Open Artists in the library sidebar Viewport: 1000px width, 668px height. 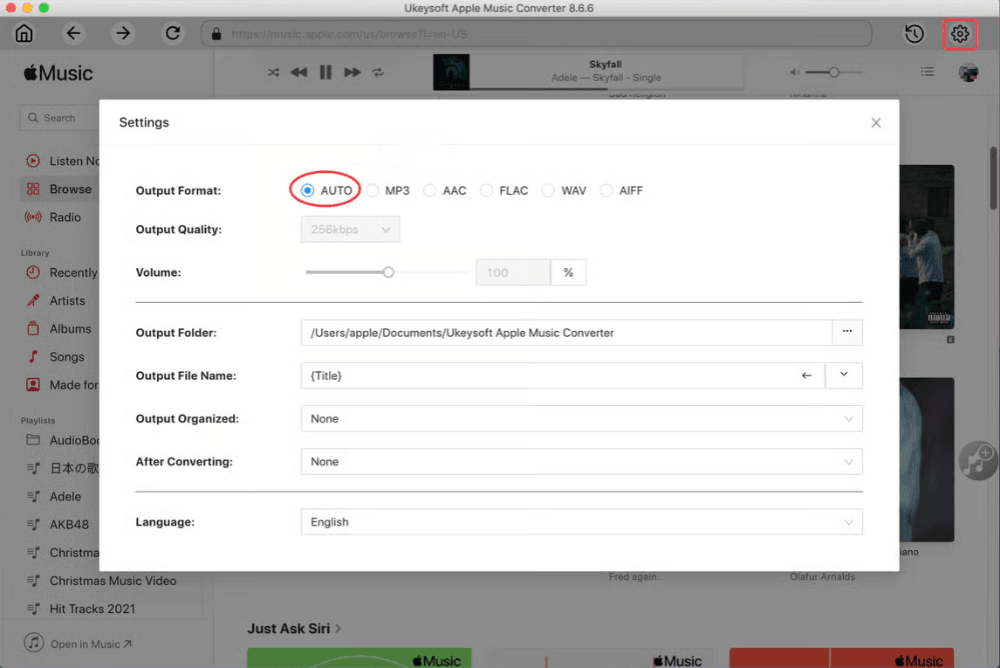pyautogui.click(x=67, y=301)
